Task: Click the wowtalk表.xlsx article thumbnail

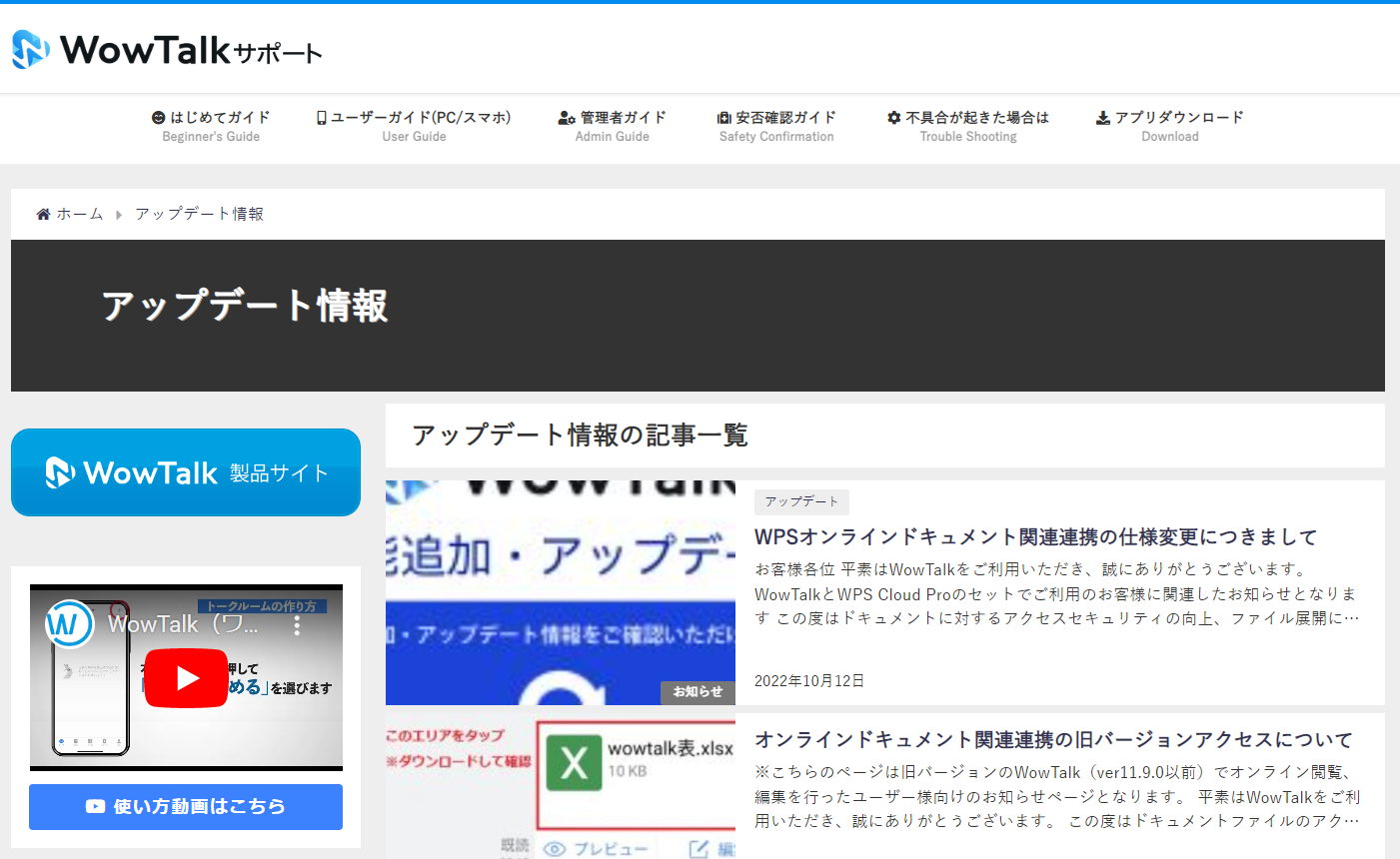Action: tap(561, 786)
